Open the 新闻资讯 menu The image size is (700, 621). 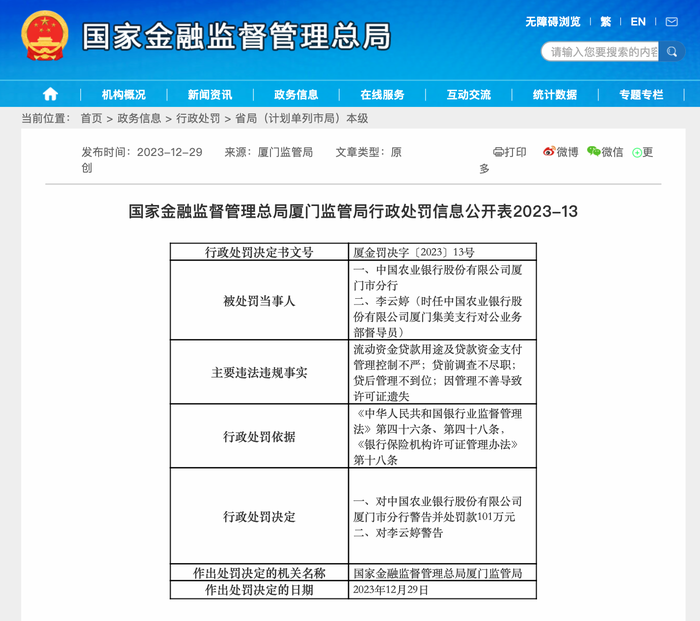point(210,95)
